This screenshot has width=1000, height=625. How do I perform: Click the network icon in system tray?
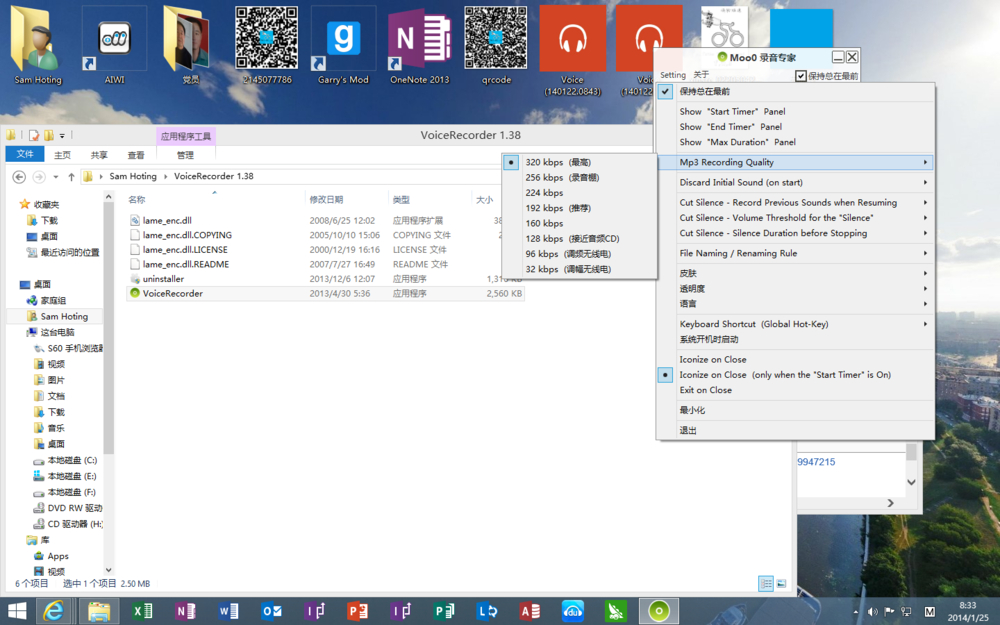coord(905,612)
